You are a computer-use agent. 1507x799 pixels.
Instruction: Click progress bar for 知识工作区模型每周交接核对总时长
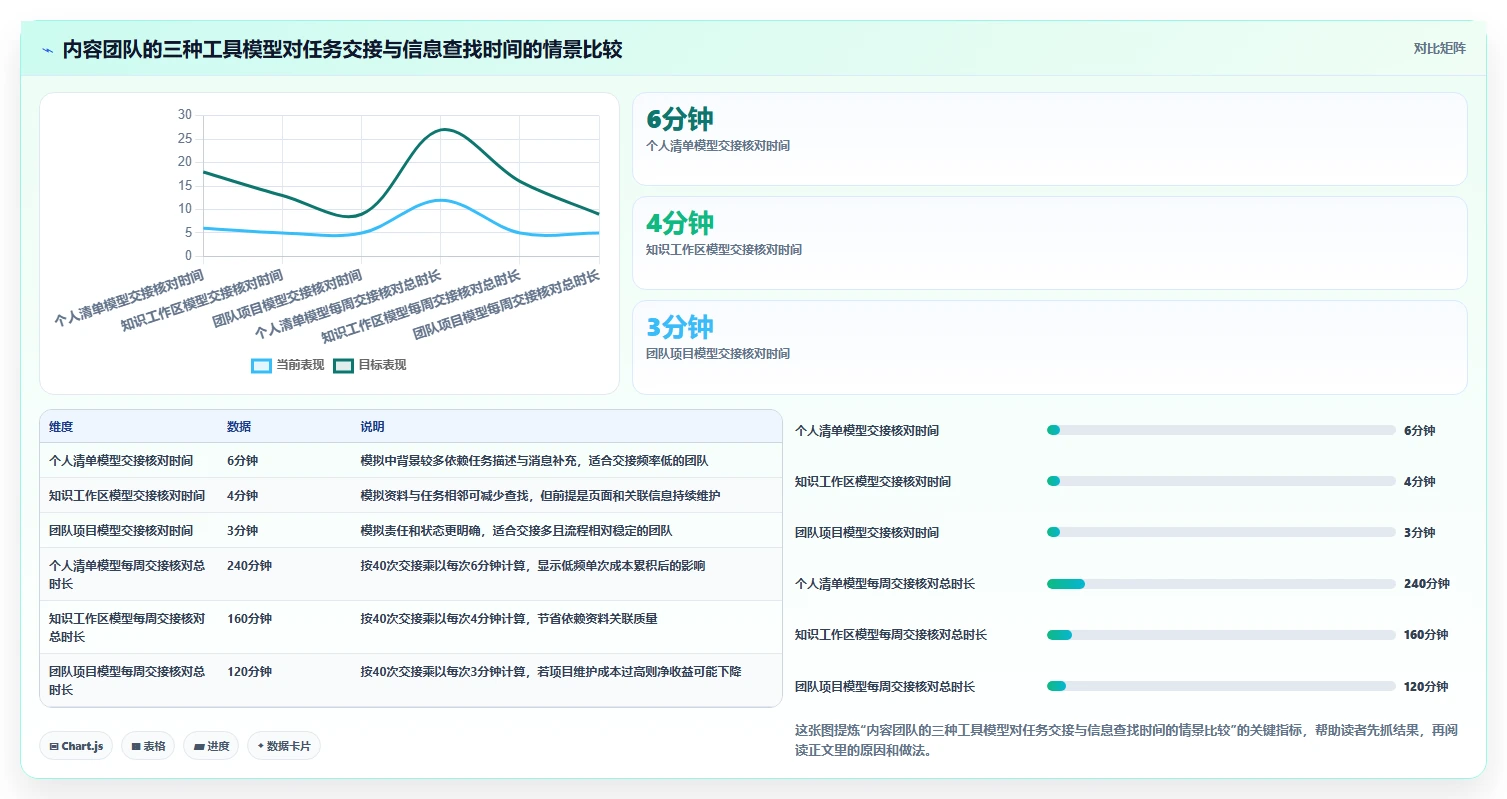point(1221,635)
